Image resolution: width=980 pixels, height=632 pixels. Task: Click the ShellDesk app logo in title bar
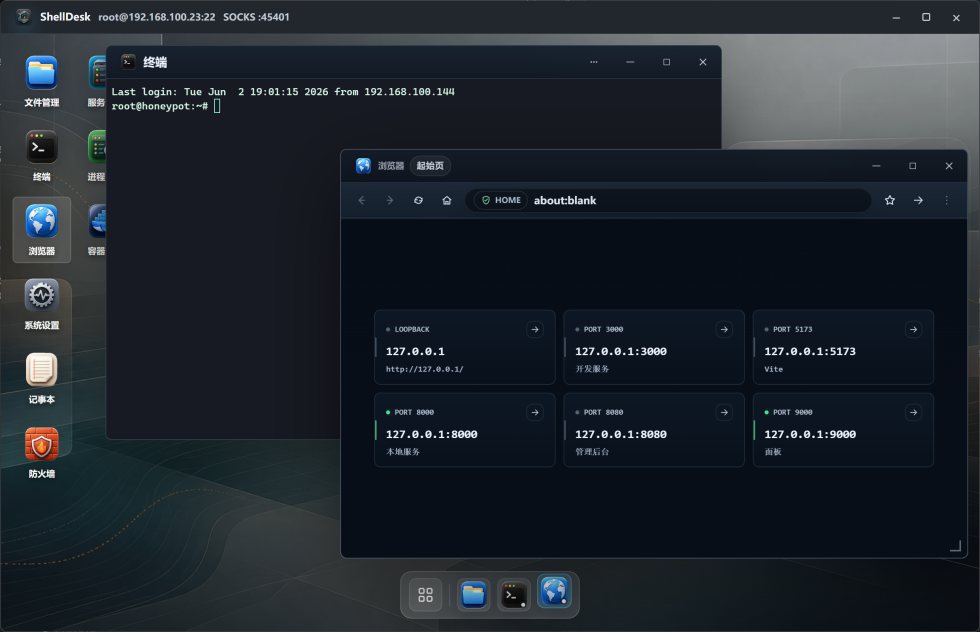coord(24,17)
